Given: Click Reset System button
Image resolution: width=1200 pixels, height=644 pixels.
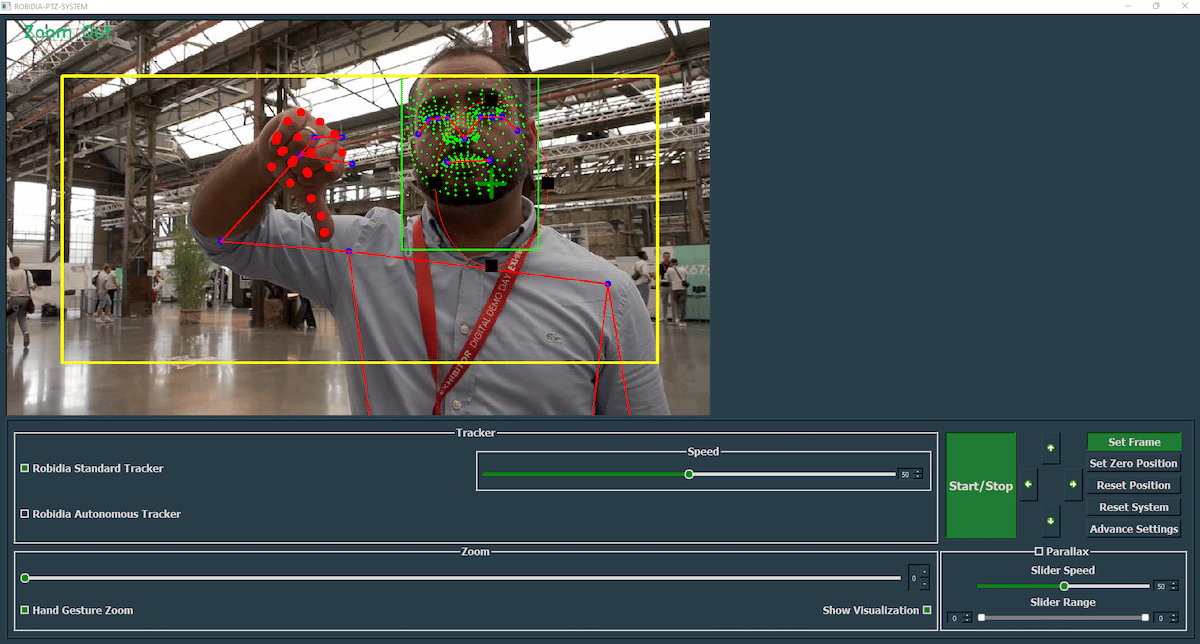Looking at the screenshot, I should 1134,507.
